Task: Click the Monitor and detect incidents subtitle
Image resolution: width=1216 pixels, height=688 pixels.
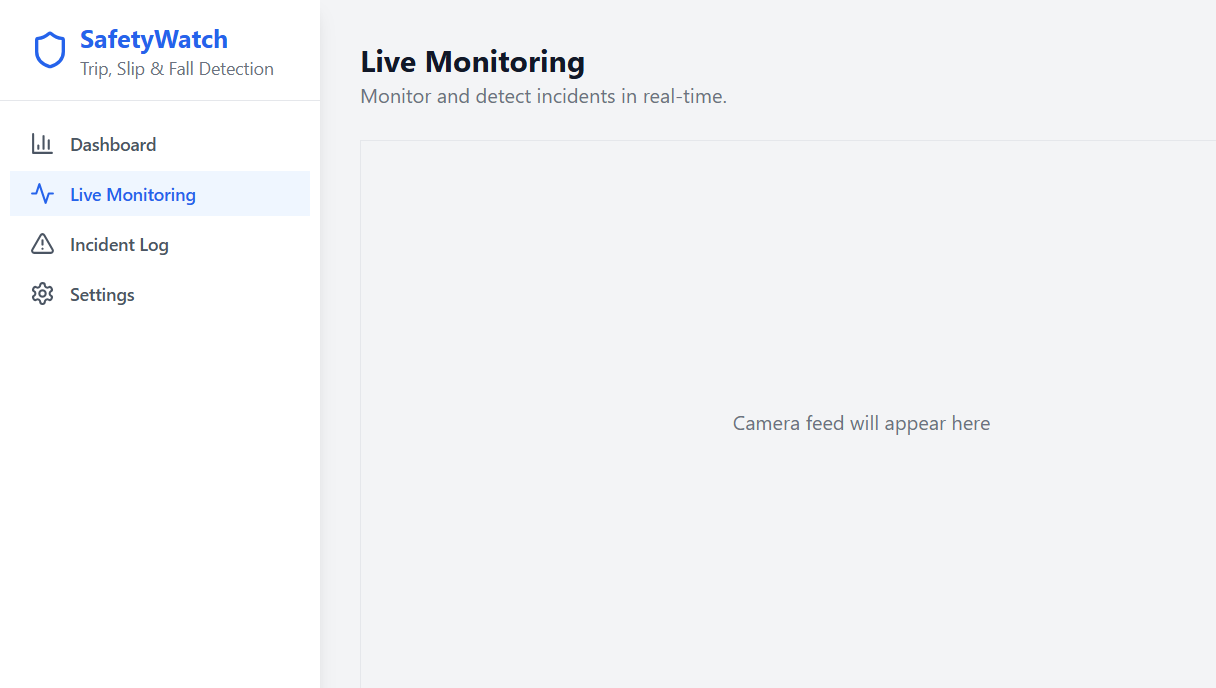Action: tap(544, 97)
